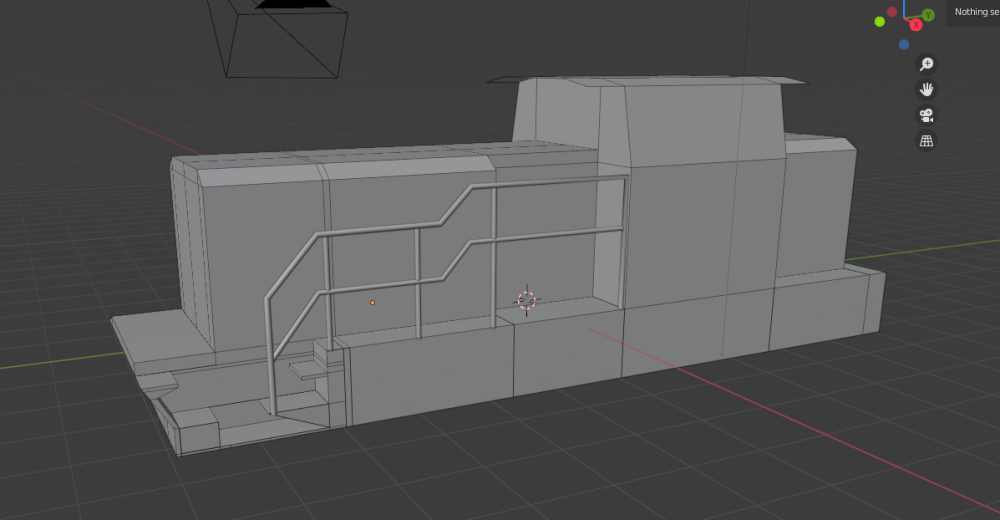Click the 3D cursor crosshair
1000x520 pixels.
(x=526, y=300)
